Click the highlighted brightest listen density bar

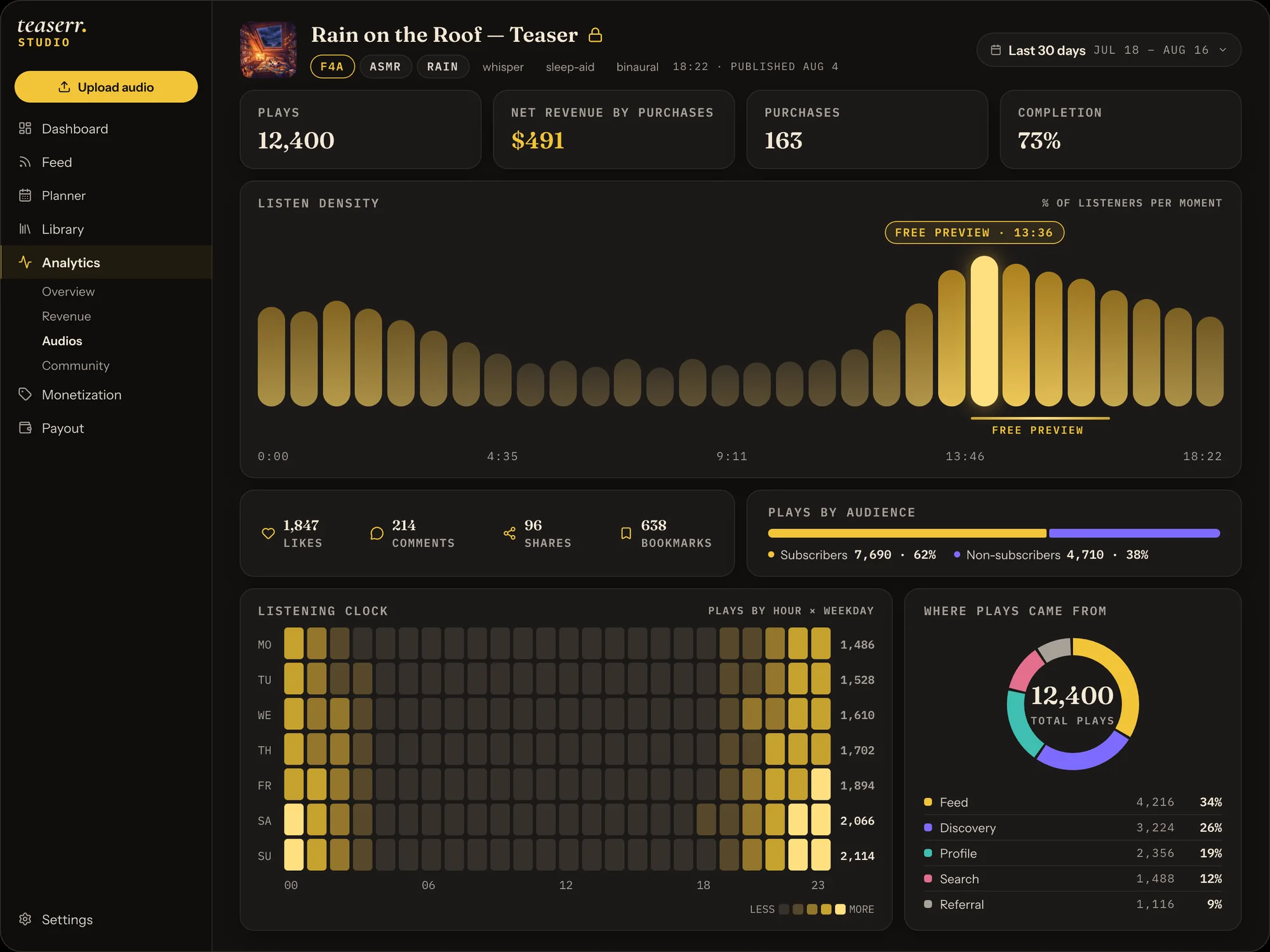coord(984,331)
